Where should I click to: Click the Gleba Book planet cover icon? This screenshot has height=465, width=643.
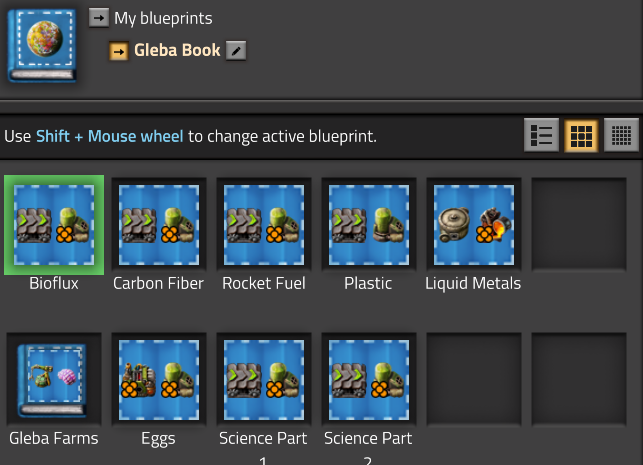tap(42, 46)
